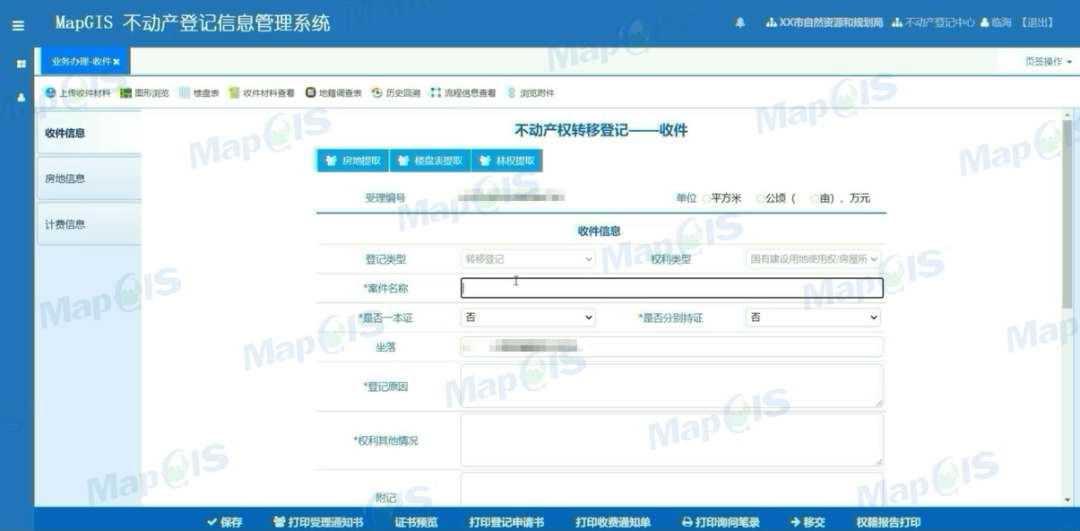The height and width of the screenshot is (531, 1080).
Task: Open 图形浏览 tool
Action: (145, 93)
